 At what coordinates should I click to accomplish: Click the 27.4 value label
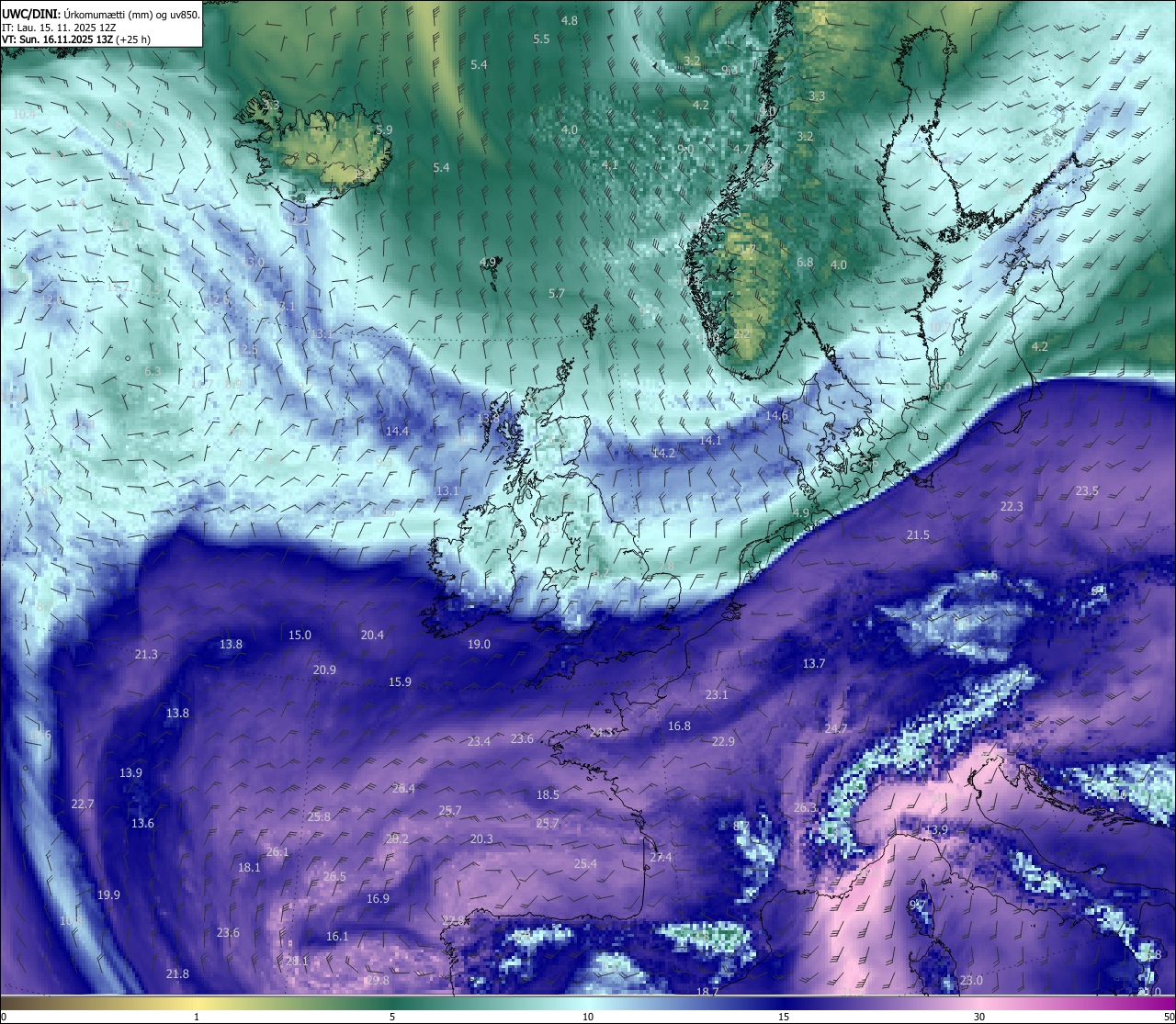point(661,858)
